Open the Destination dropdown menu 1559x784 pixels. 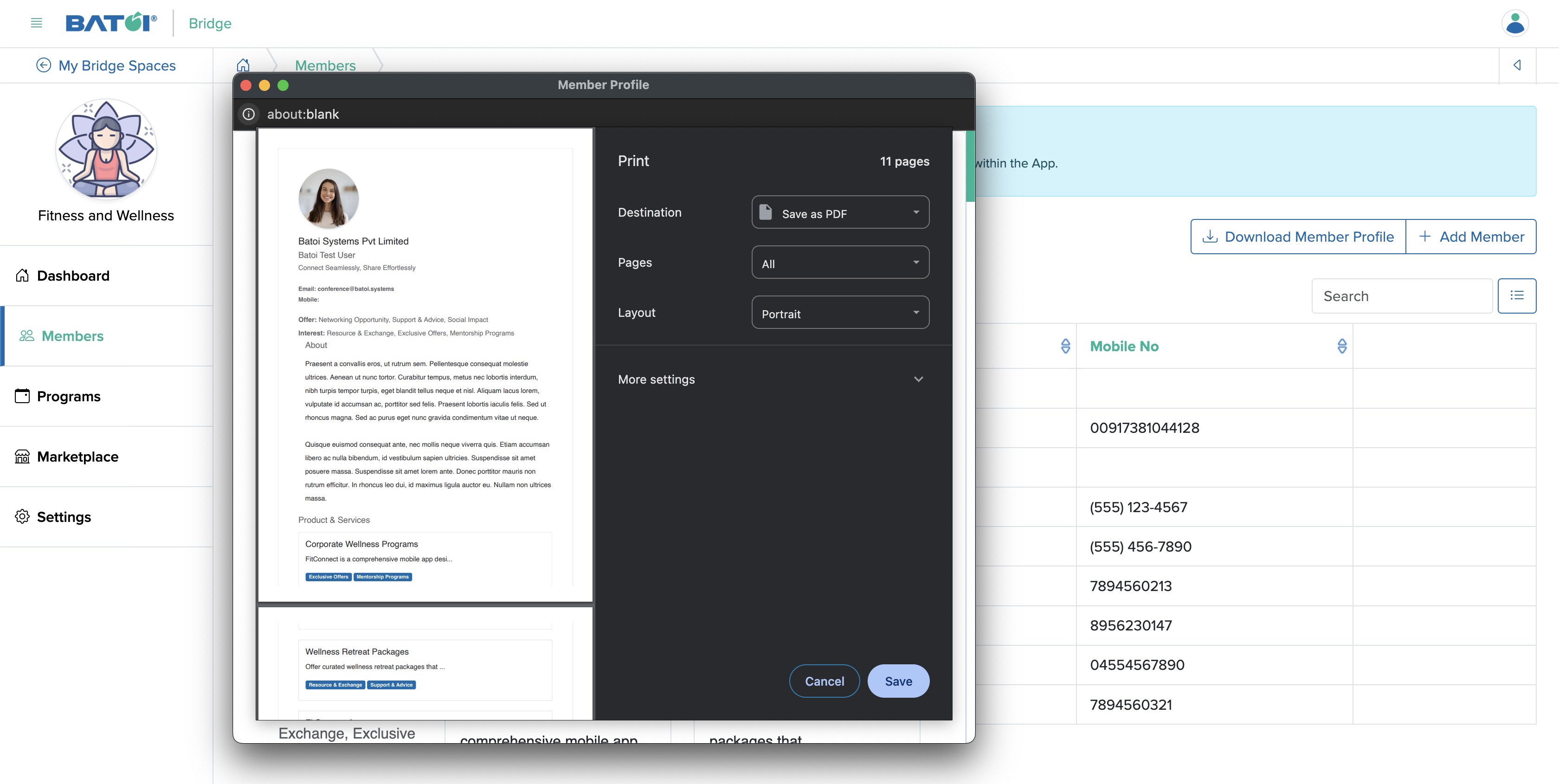coord(840,212)
